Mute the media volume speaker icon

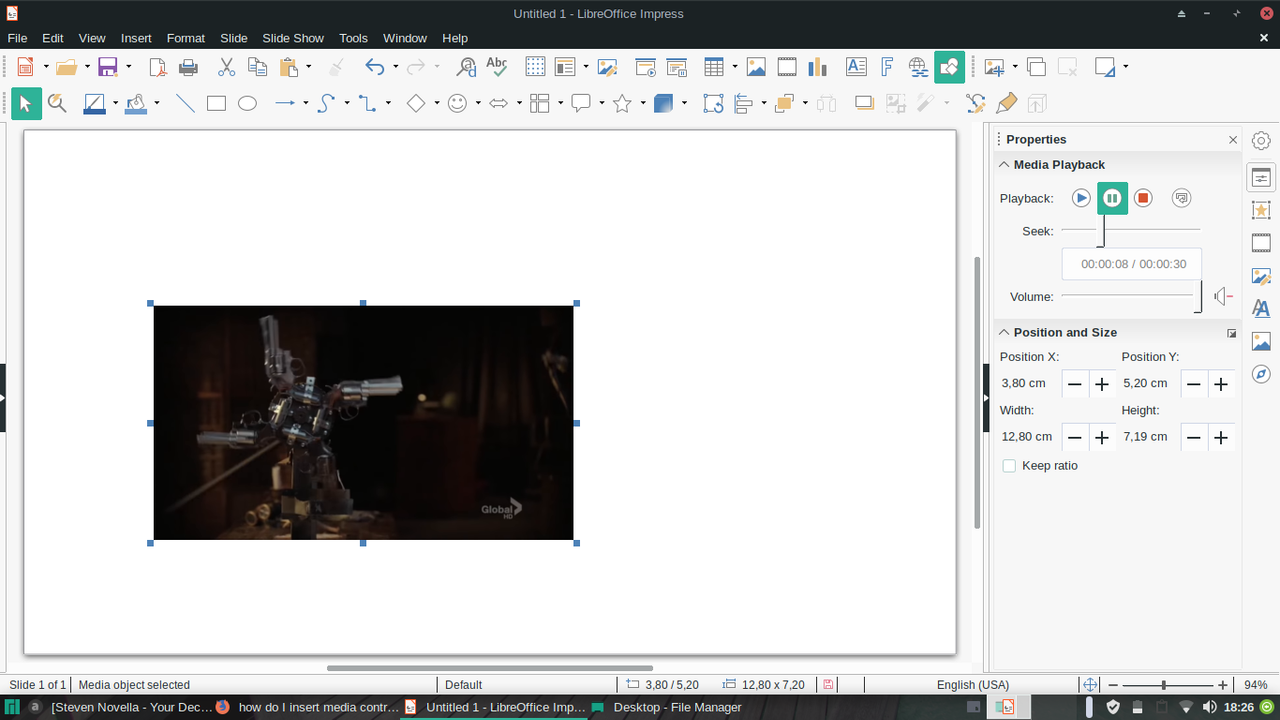click(x=1223, y=296)
